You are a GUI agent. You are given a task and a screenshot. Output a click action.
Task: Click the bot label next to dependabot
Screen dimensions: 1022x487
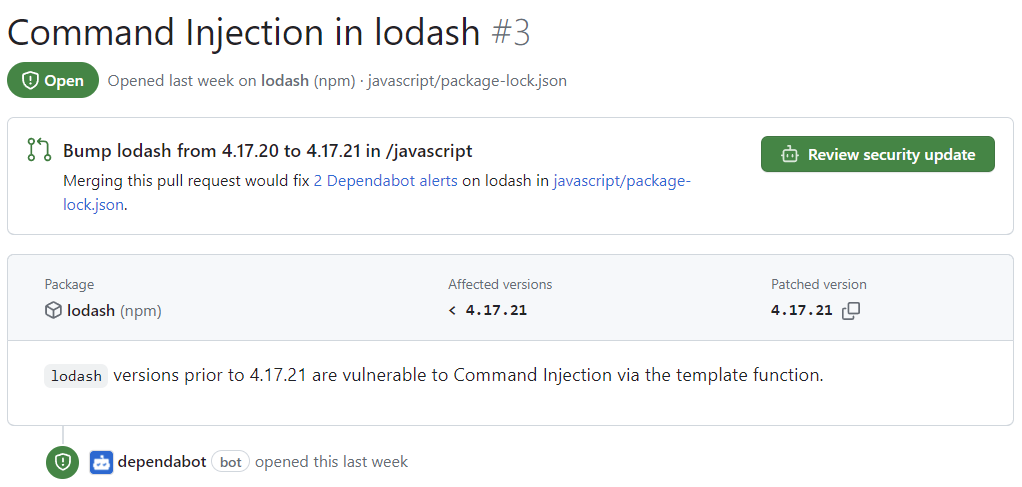(x=230, y=462)
